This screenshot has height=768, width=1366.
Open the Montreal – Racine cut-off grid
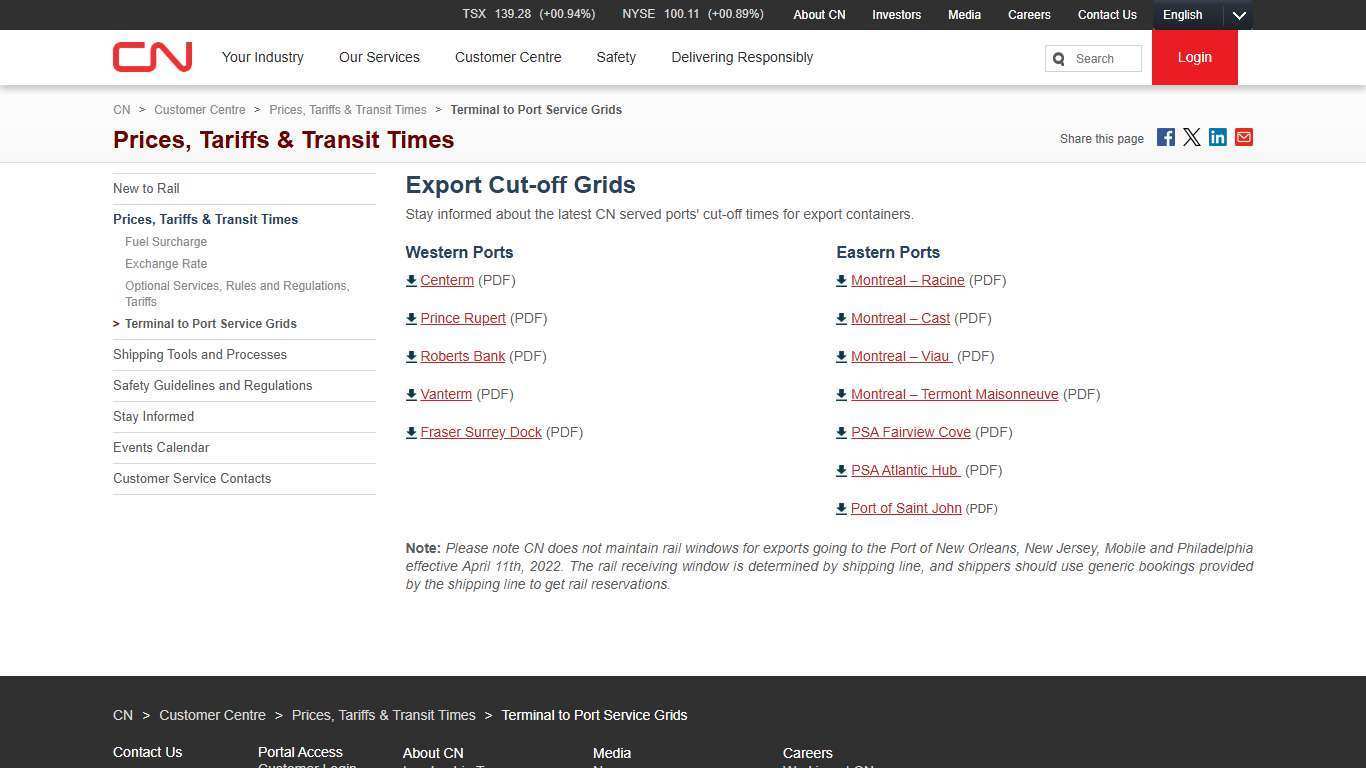pos(907,280)
